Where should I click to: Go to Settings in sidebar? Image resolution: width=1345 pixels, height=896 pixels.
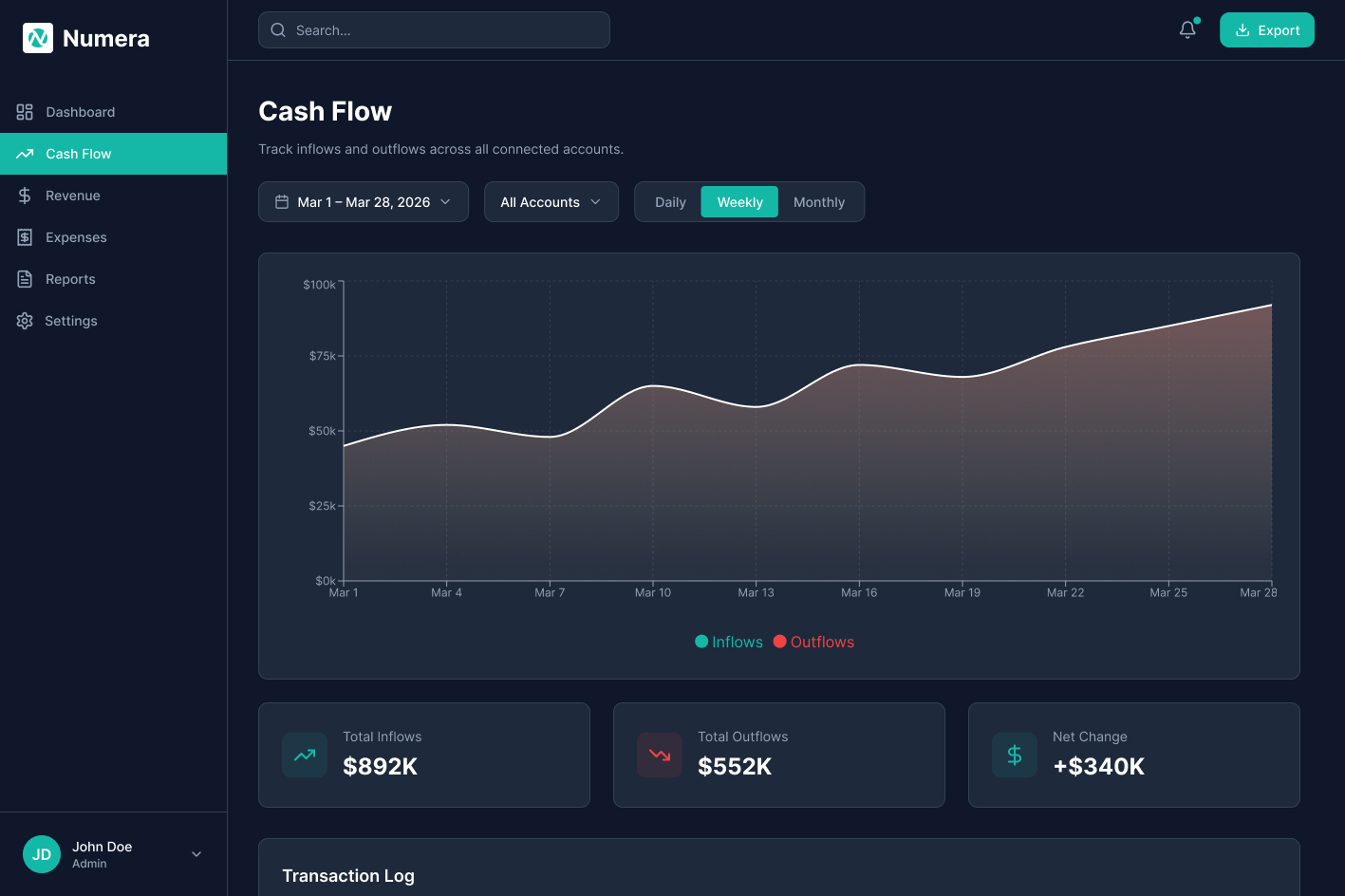pyautogui.click(x=114, y=321)
